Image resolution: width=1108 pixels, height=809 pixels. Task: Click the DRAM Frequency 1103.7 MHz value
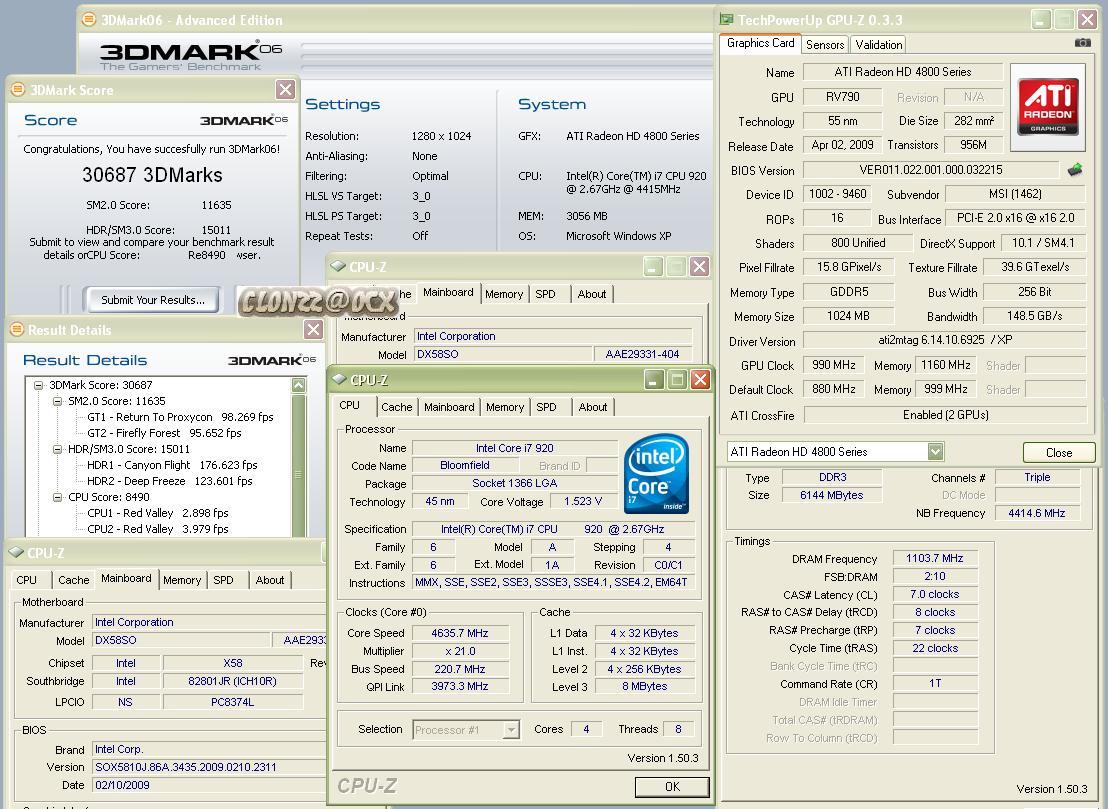click(935, 558)
